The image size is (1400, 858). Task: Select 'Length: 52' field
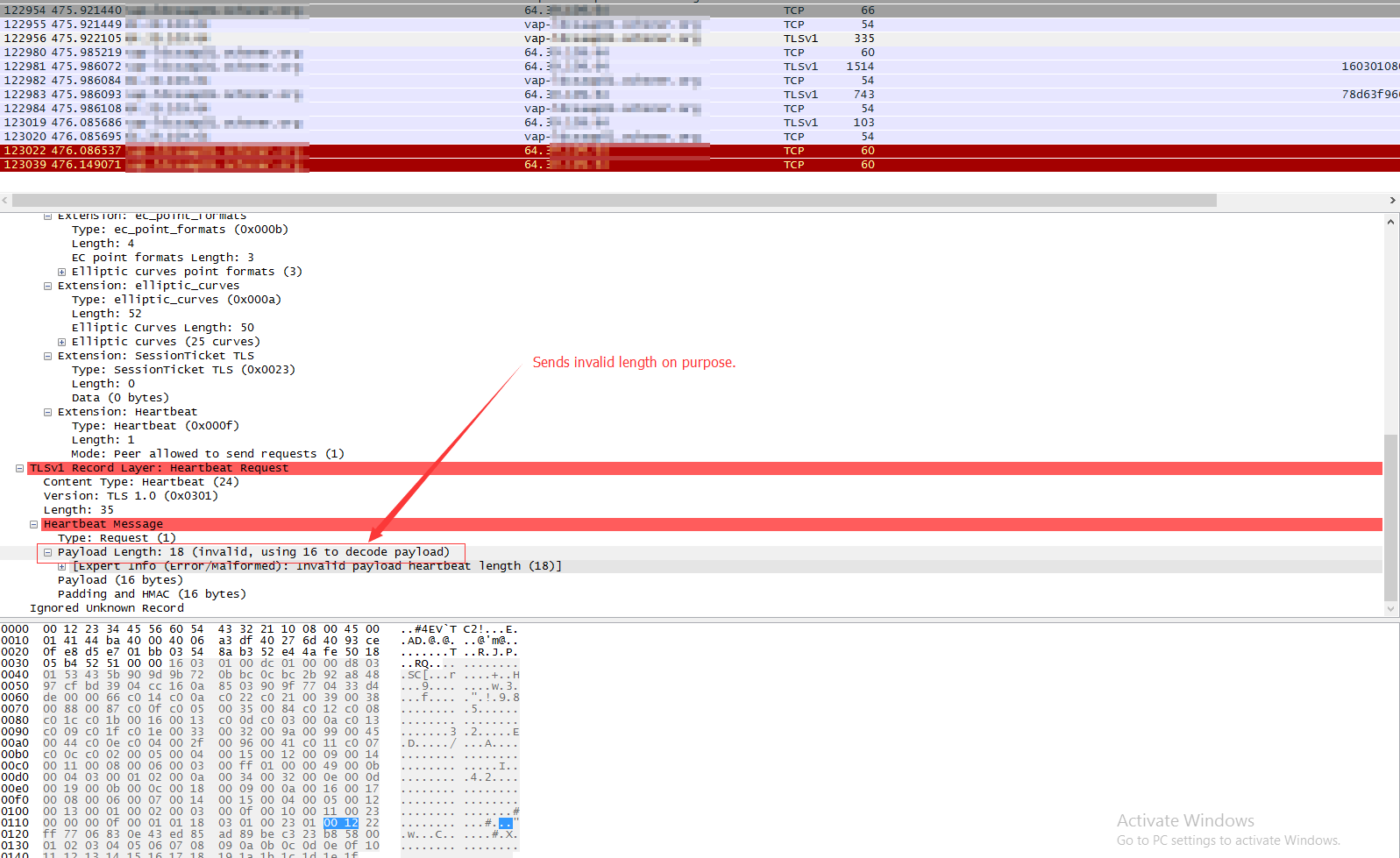106,314
